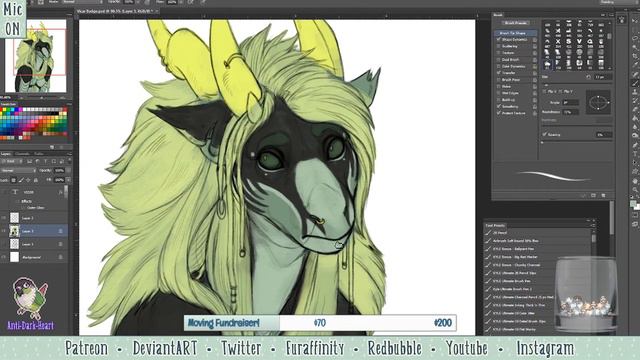Click lock position icon in Layers panel
The image size is (640, 360).
(x=28, y=180)
